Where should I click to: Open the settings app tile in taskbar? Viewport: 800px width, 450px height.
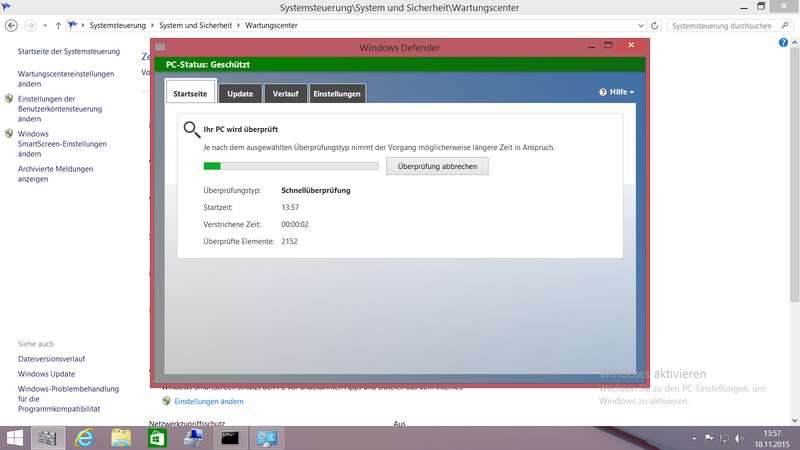[48, 438]
